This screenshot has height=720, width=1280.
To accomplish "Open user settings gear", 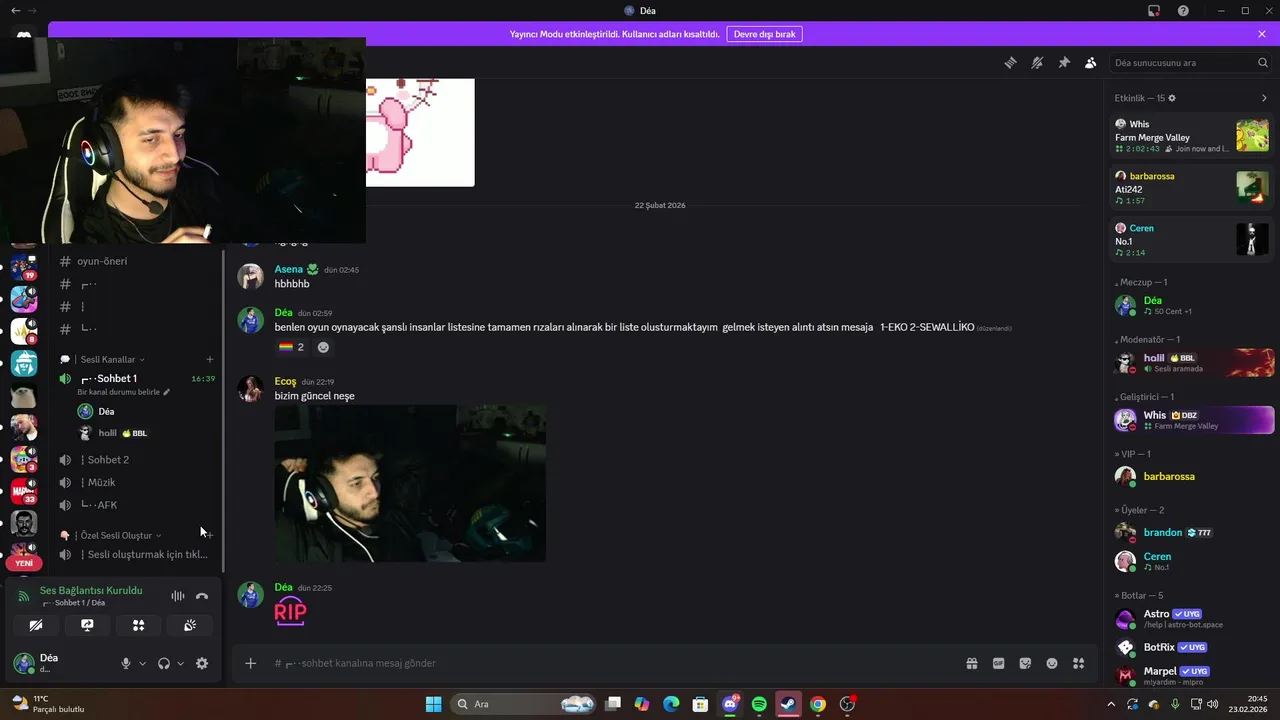I will 202,663.
